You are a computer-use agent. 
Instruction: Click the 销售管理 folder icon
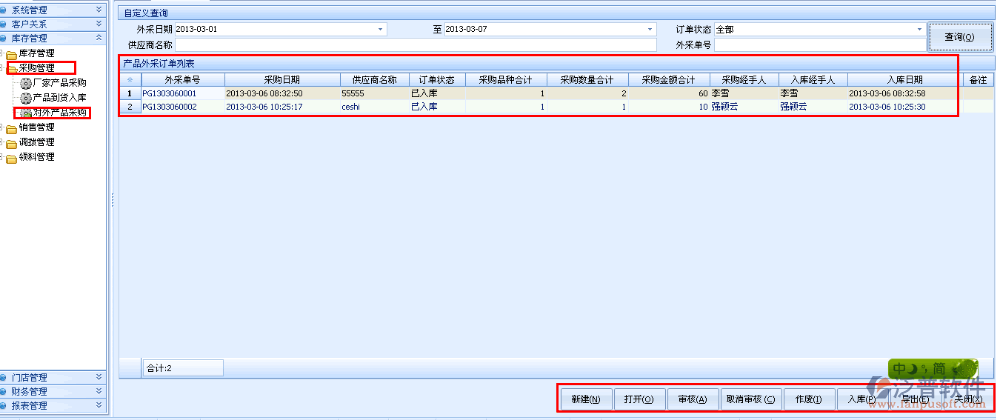tap(12, 128)
